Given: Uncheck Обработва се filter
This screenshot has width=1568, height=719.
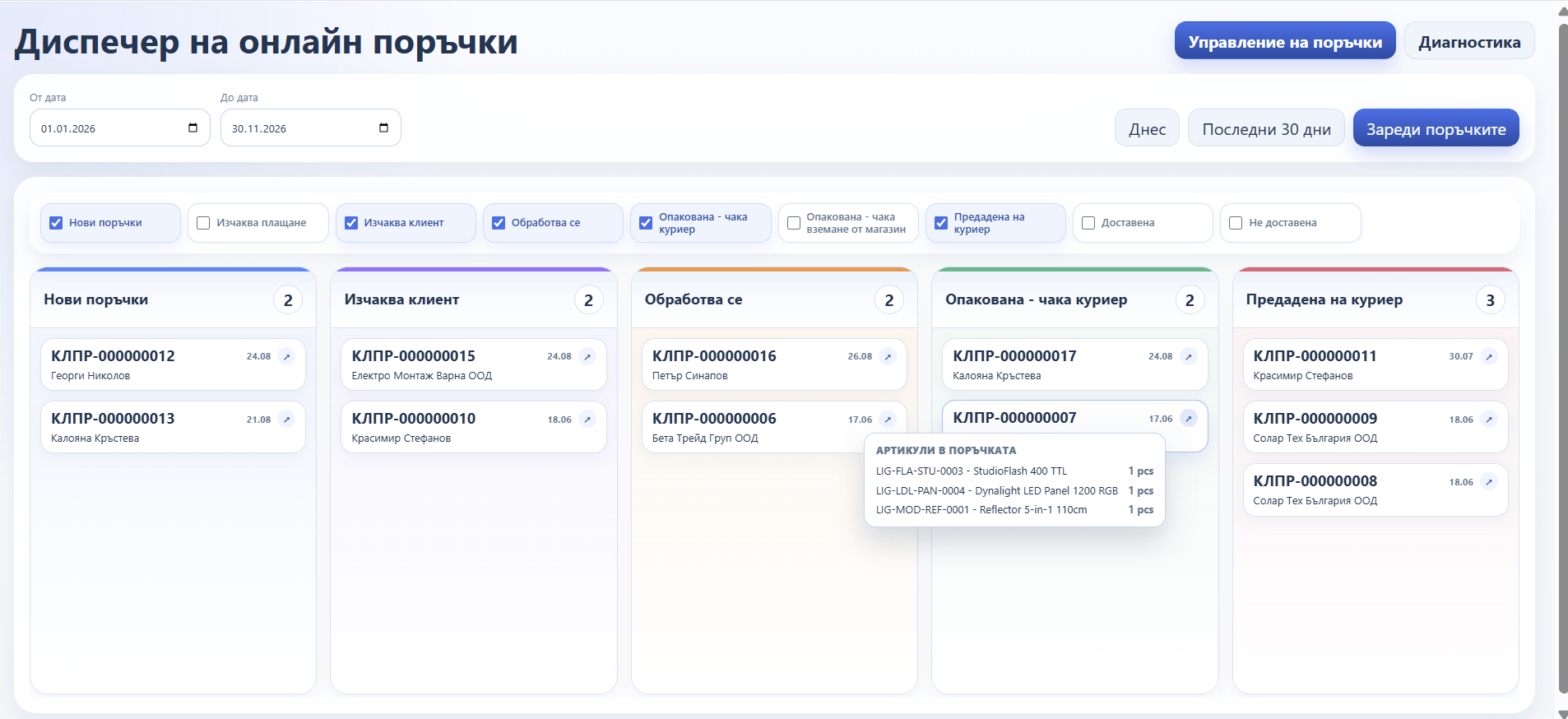Looking at the screenshot, I should 499,223.
